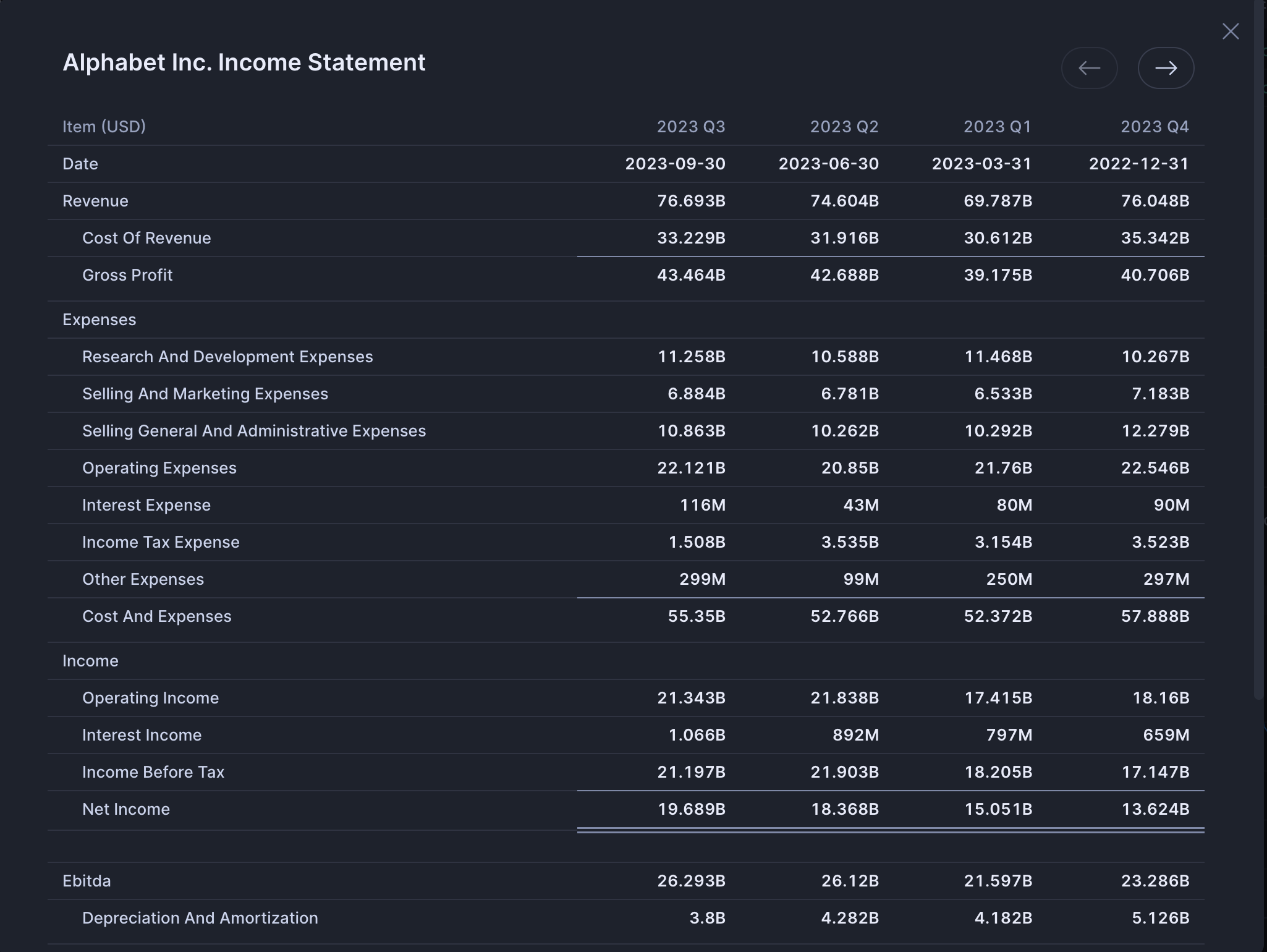The height and width of the screenshot is (952, 1267).
Task: Click selling and marketing value 6.884B
Action: (x=696, y=394)
